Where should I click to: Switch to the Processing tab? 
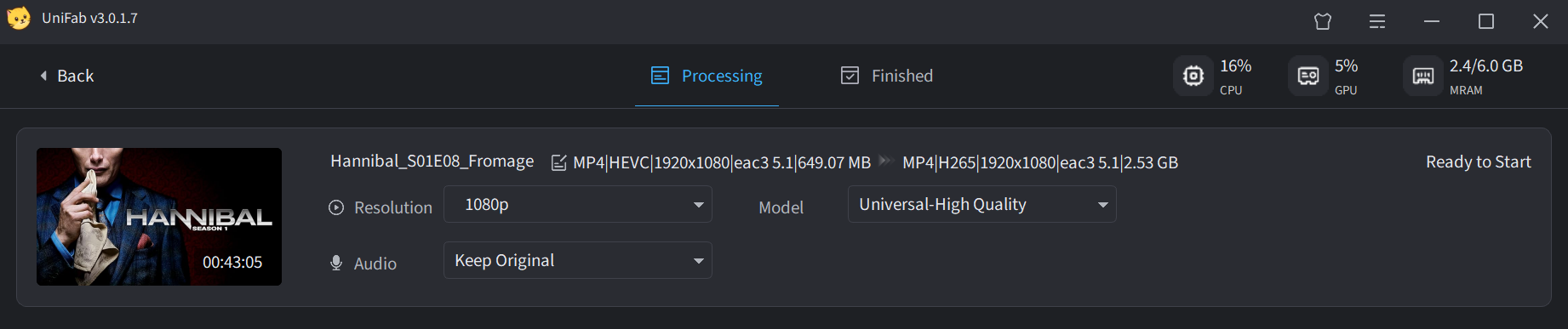coord(707,76)
